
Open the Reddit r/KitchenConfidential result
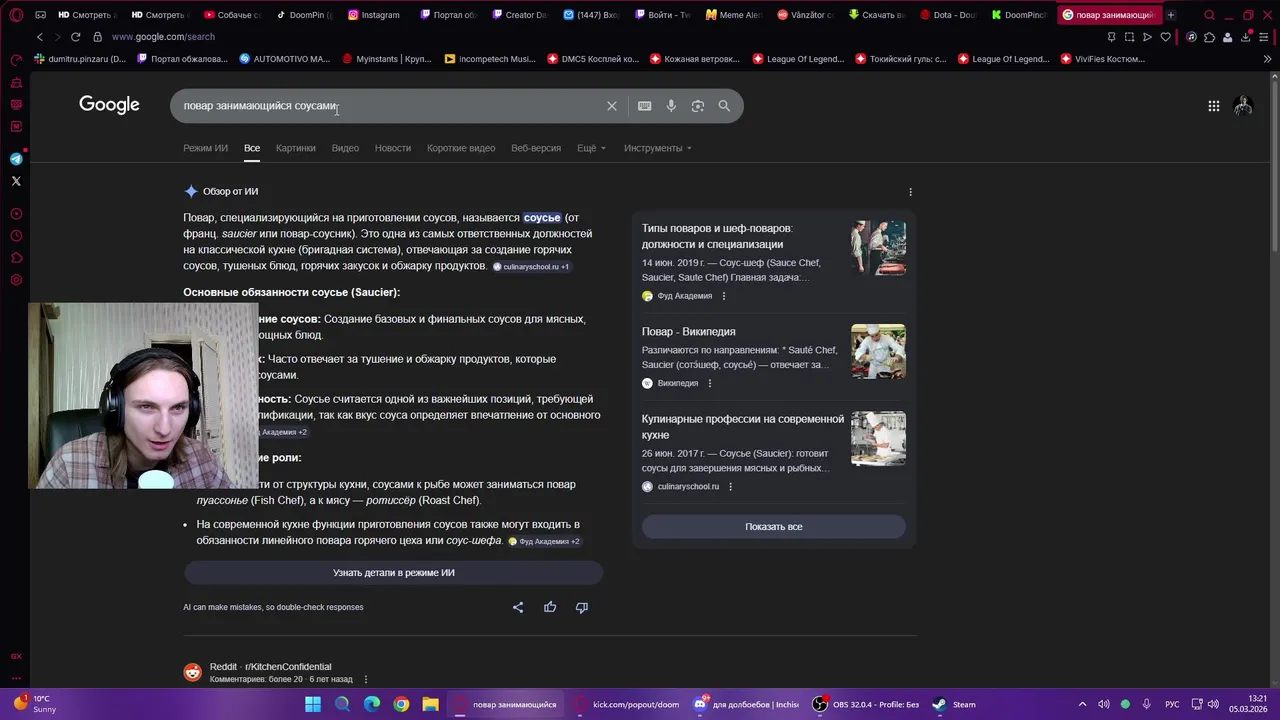pos(270,667)
